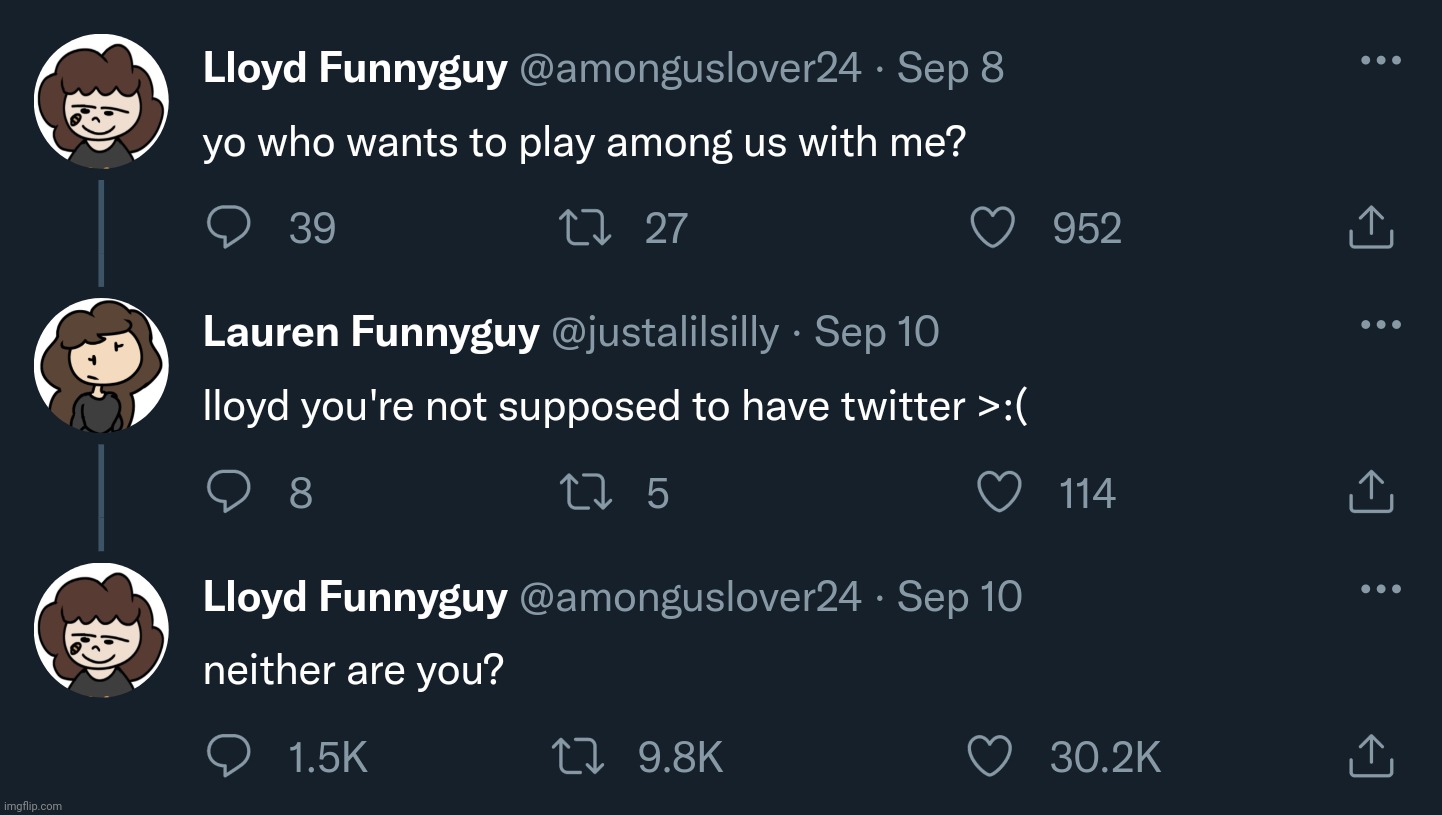Click Lloyd's avatar on the first tweet
1442x815 pixels.
101,101
